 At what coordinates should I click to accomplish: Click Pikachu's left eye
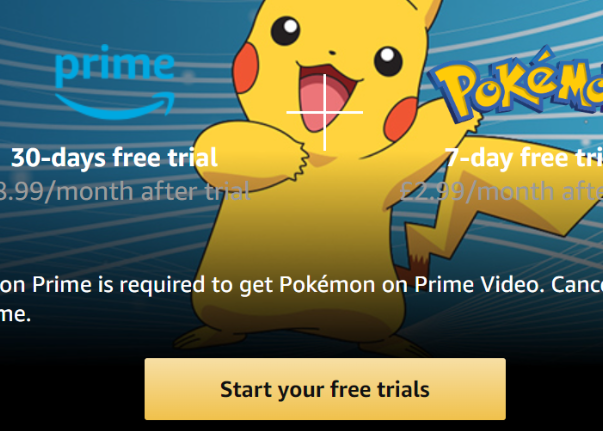click(285, 31)
